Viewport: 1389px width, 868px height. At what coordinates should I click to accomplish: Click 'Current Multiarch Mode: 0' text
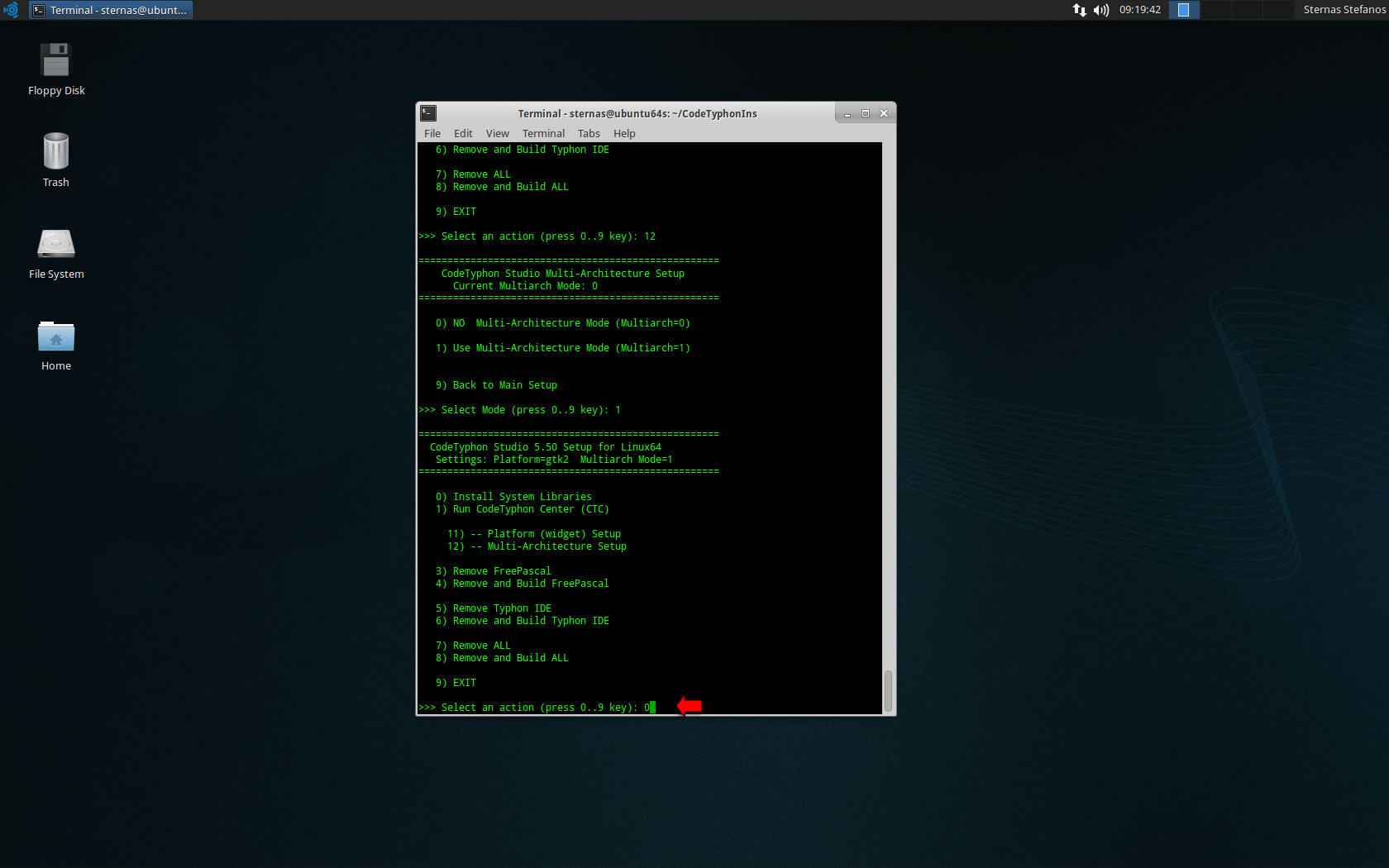pos(525,286)
